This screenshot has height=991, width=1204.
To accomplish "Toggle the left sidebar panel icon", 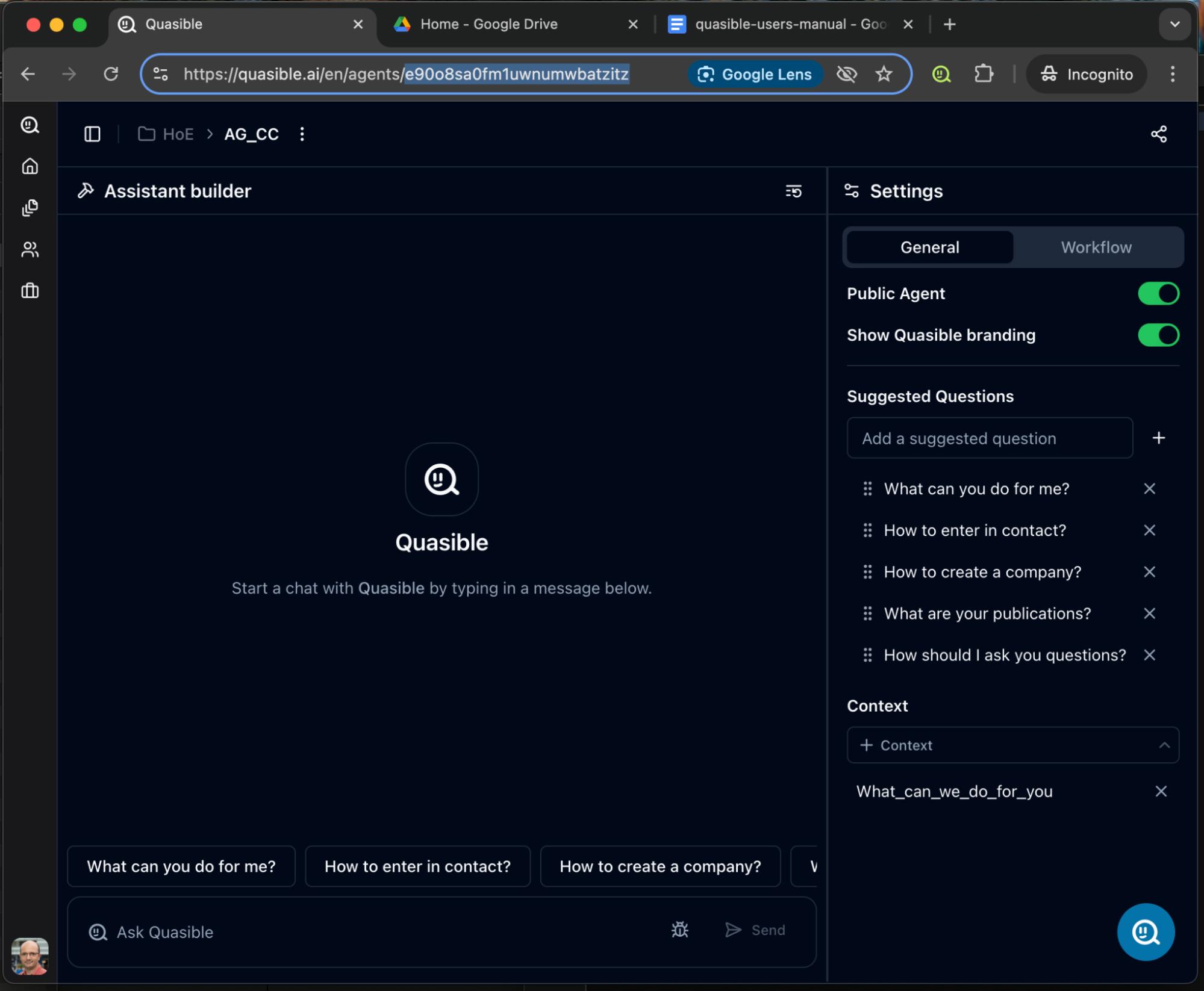I will click(92, 134).
